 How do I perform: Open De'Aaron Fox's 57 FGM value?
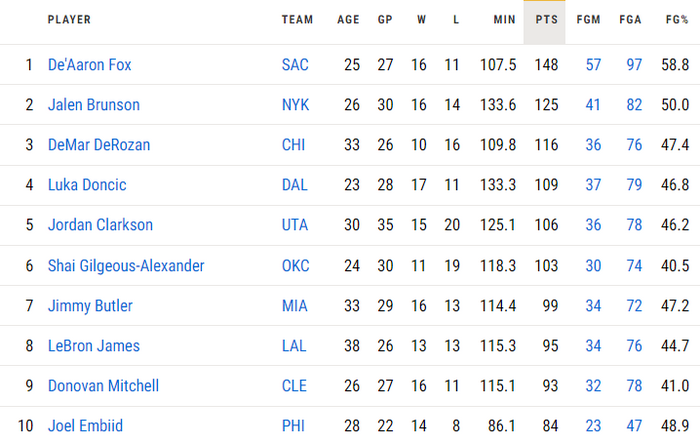(593, 65)
